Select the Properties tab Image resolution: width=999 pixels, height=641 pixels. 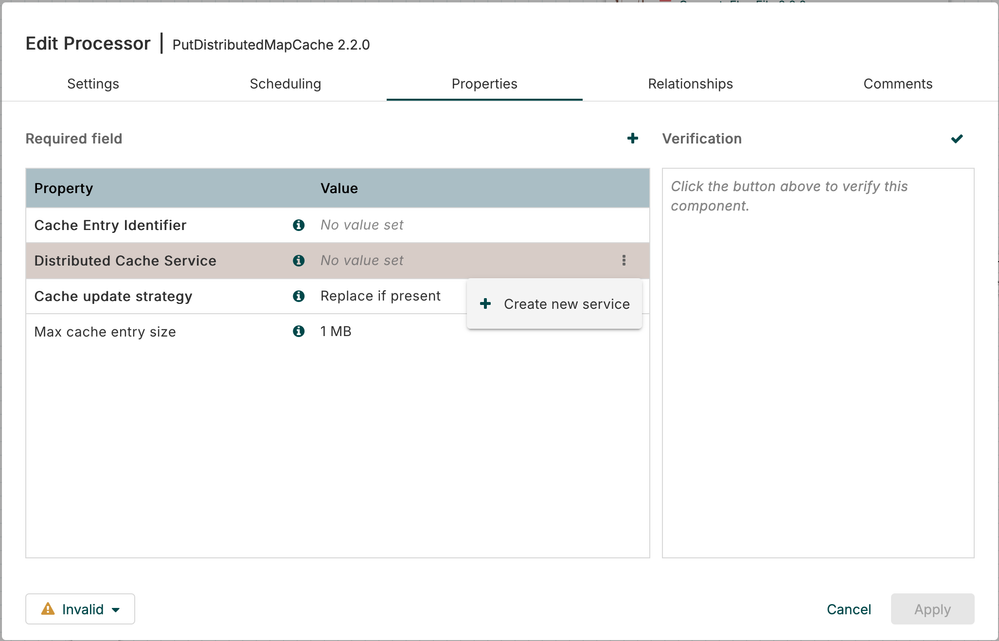point(484,84)
